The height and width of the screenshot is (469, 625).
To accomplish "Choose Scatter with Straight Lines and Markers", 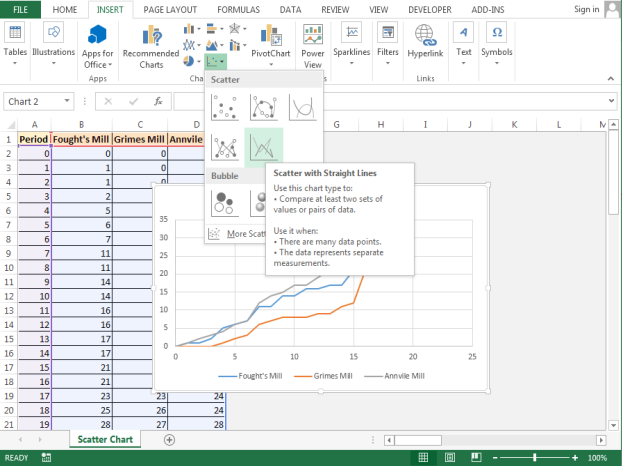I will (225, 147).
